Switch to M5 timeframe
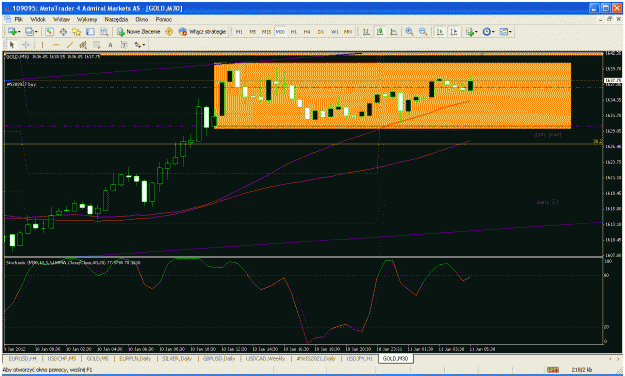Screen dimensions: 625x376 coord(253,31)
